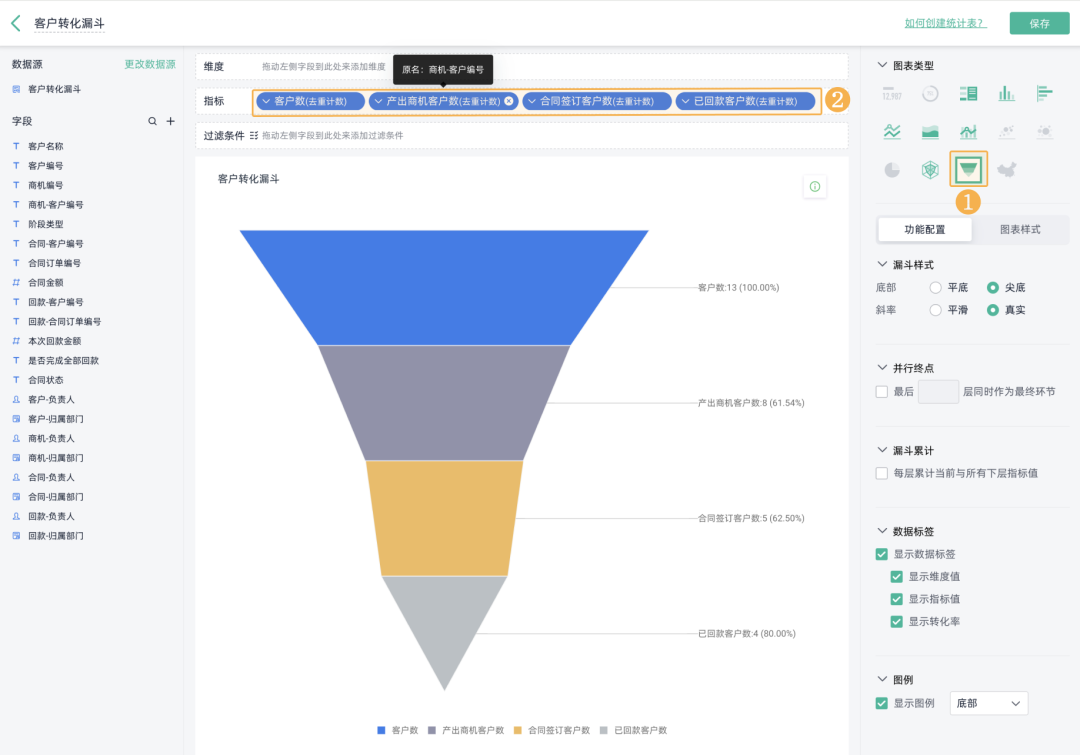1080x755 pixels.
Task: Choose the horizontal bar chart type
Action: [x=1045, y=94]
